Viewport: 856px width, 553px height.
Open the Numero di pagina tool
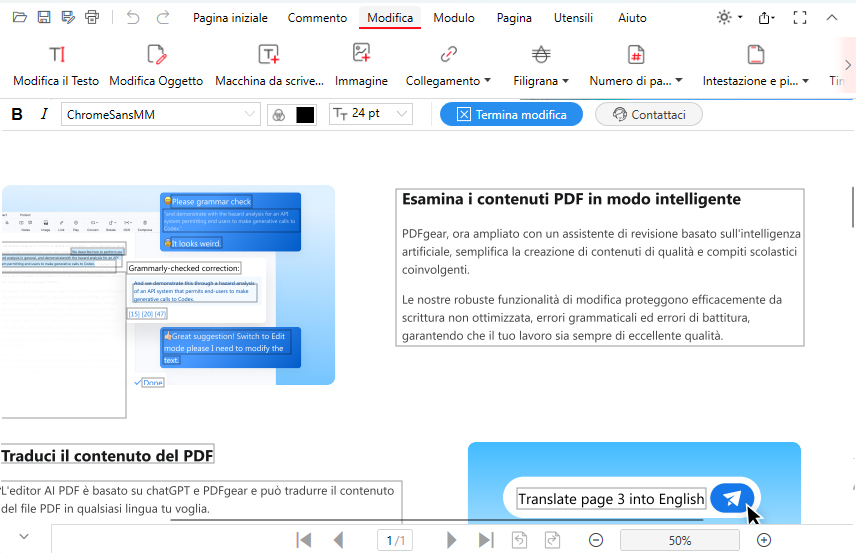tap(636, 67)
